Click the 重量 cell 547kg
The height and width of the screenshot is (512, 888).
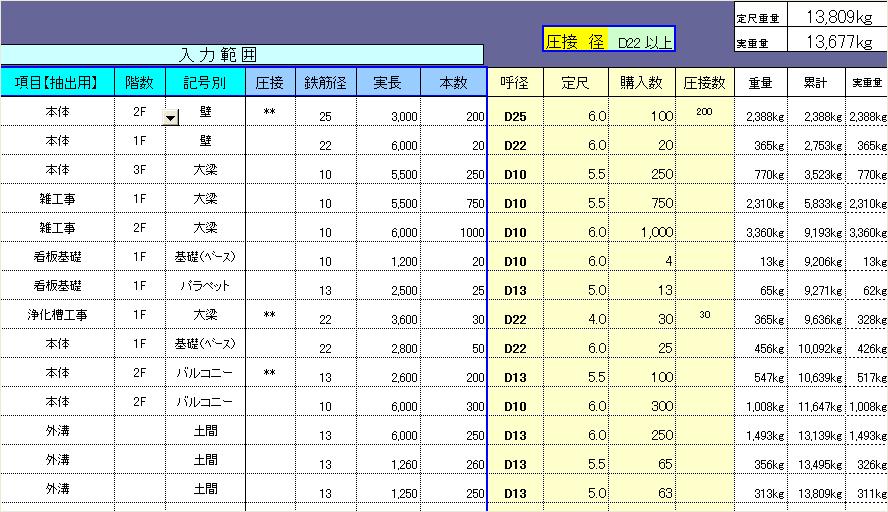pos(761,372)
